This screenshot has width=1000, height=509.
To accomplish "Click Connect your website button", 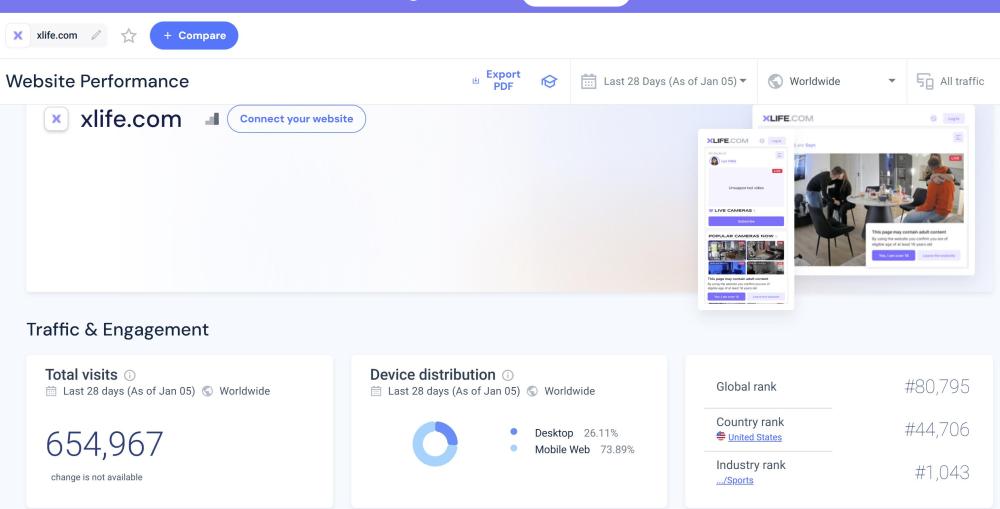I will (296, 119).
